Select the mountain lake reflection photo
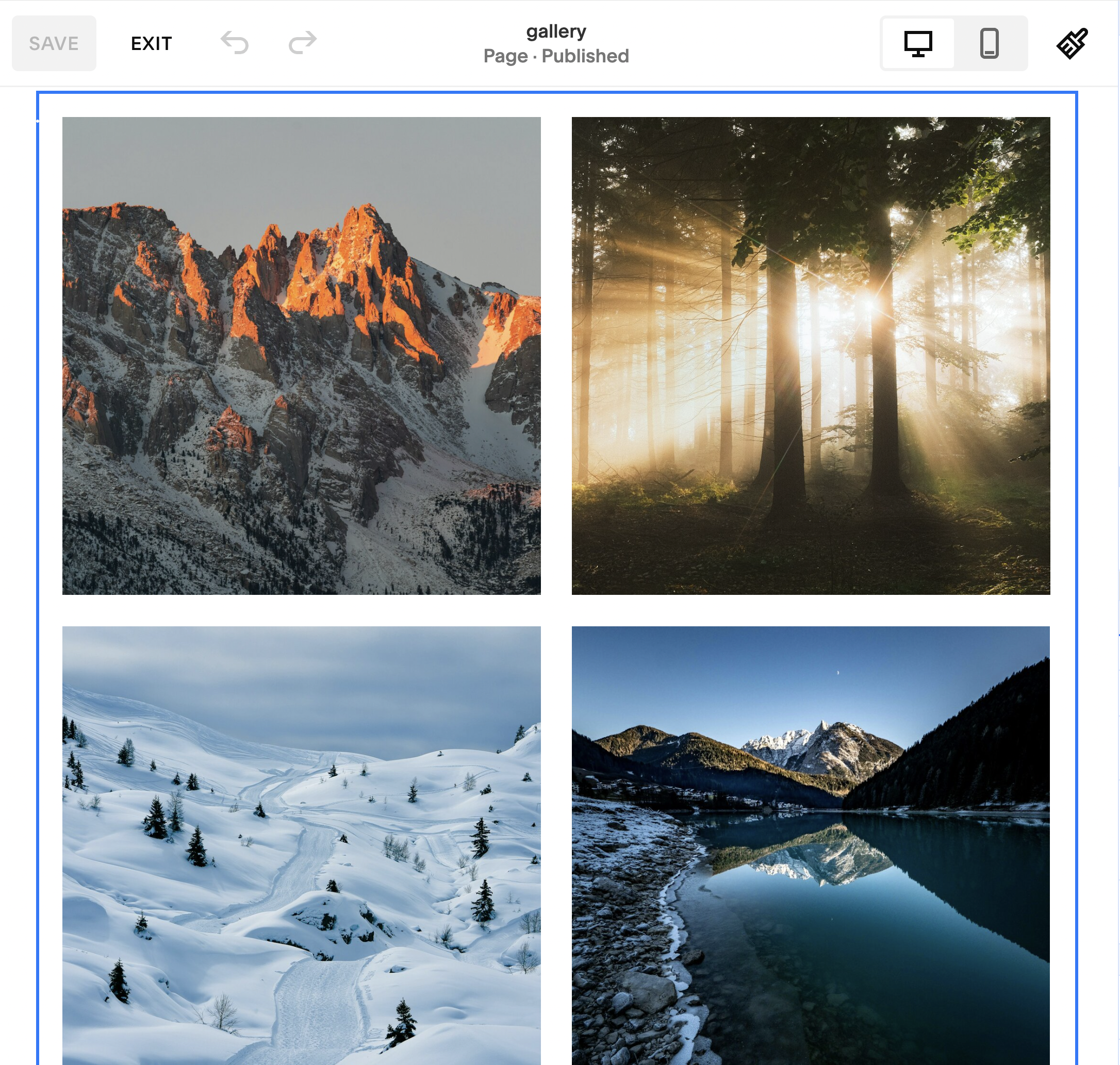 [x=811, y=845]
